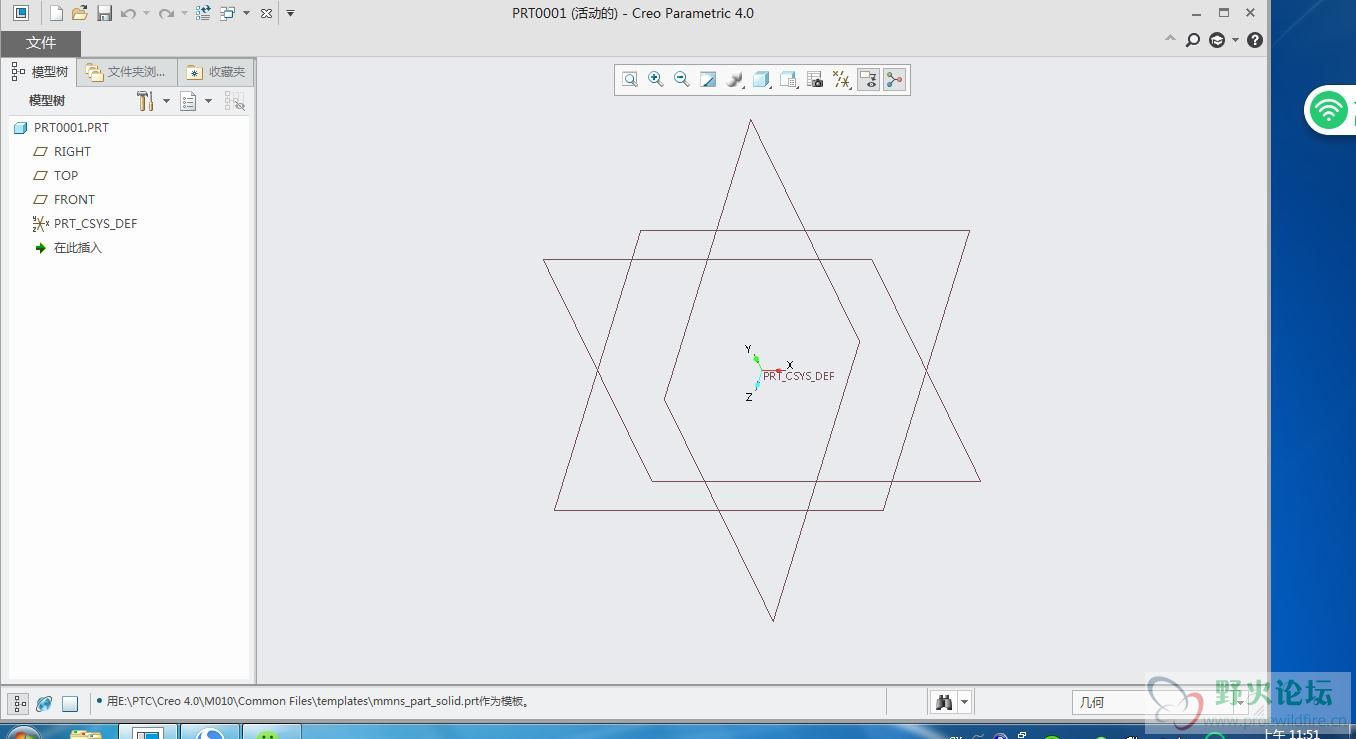
Task: Open the view manager icon
Action: [x=789, y=80]
